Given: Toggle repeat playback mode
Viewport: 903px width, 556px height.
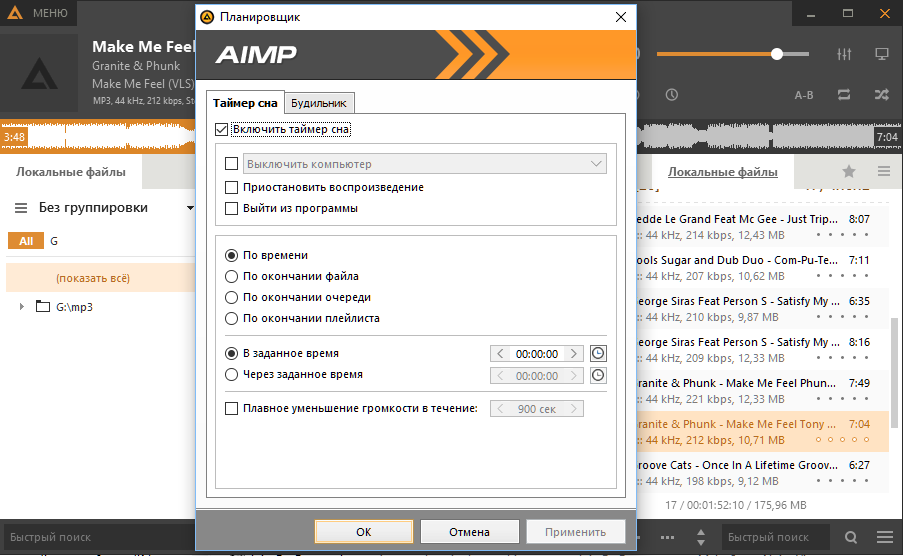Looking at the screenshot, I should coord(844,95).
